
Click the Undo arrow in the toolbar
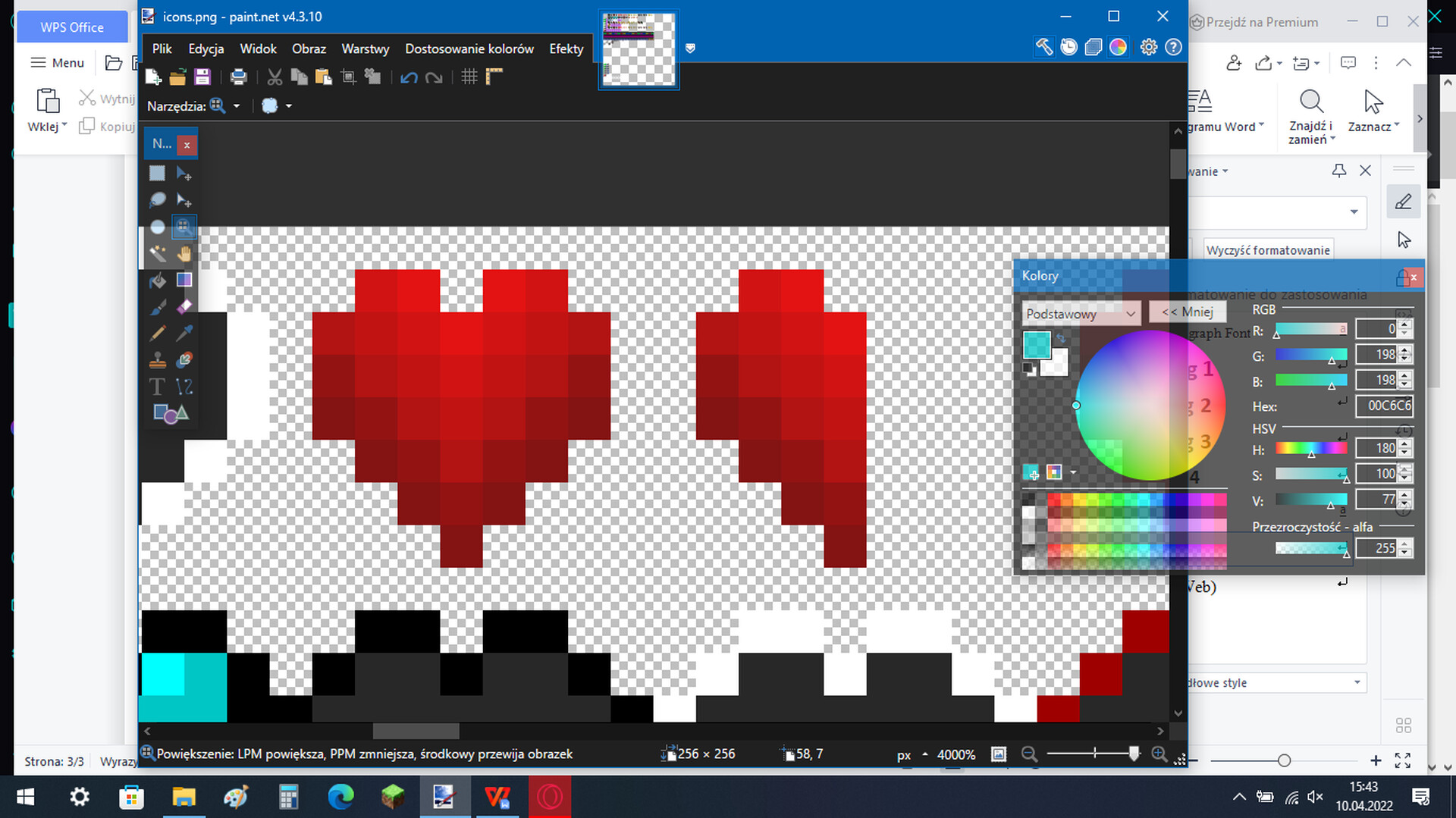tap(409, 77)
